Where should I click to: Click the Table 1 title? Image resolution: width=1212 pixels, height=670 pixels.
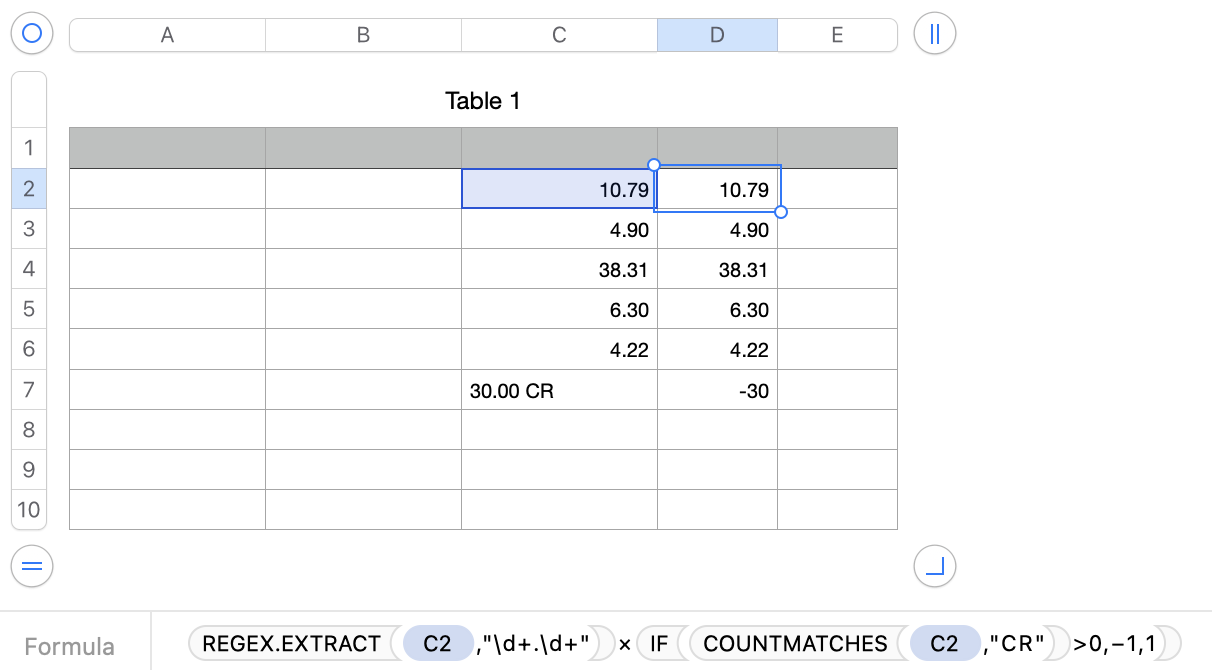(x=483, y=101)
